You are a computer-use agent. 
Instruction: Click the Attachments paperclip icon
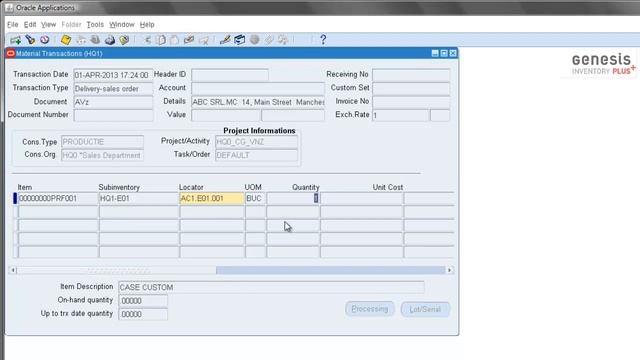click(x=269, y=40)
